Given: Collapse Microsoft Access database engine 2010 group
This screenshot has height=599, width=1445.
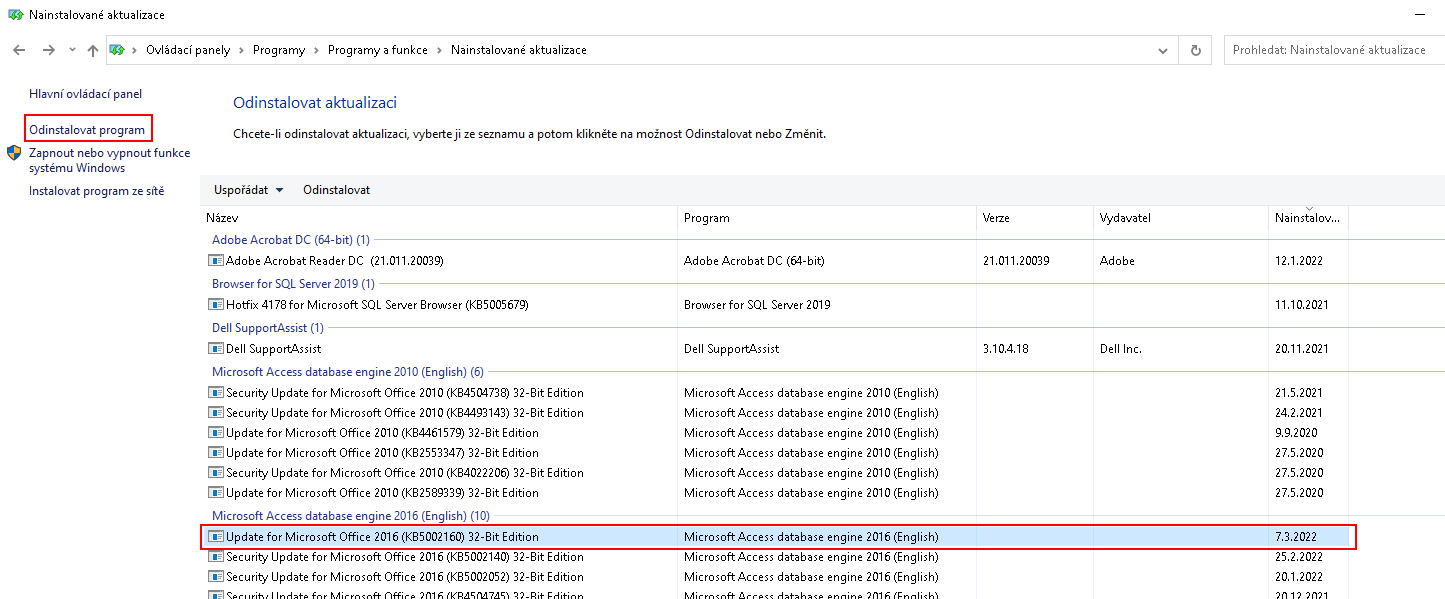Looking at the screenshot, I should 348,372.
